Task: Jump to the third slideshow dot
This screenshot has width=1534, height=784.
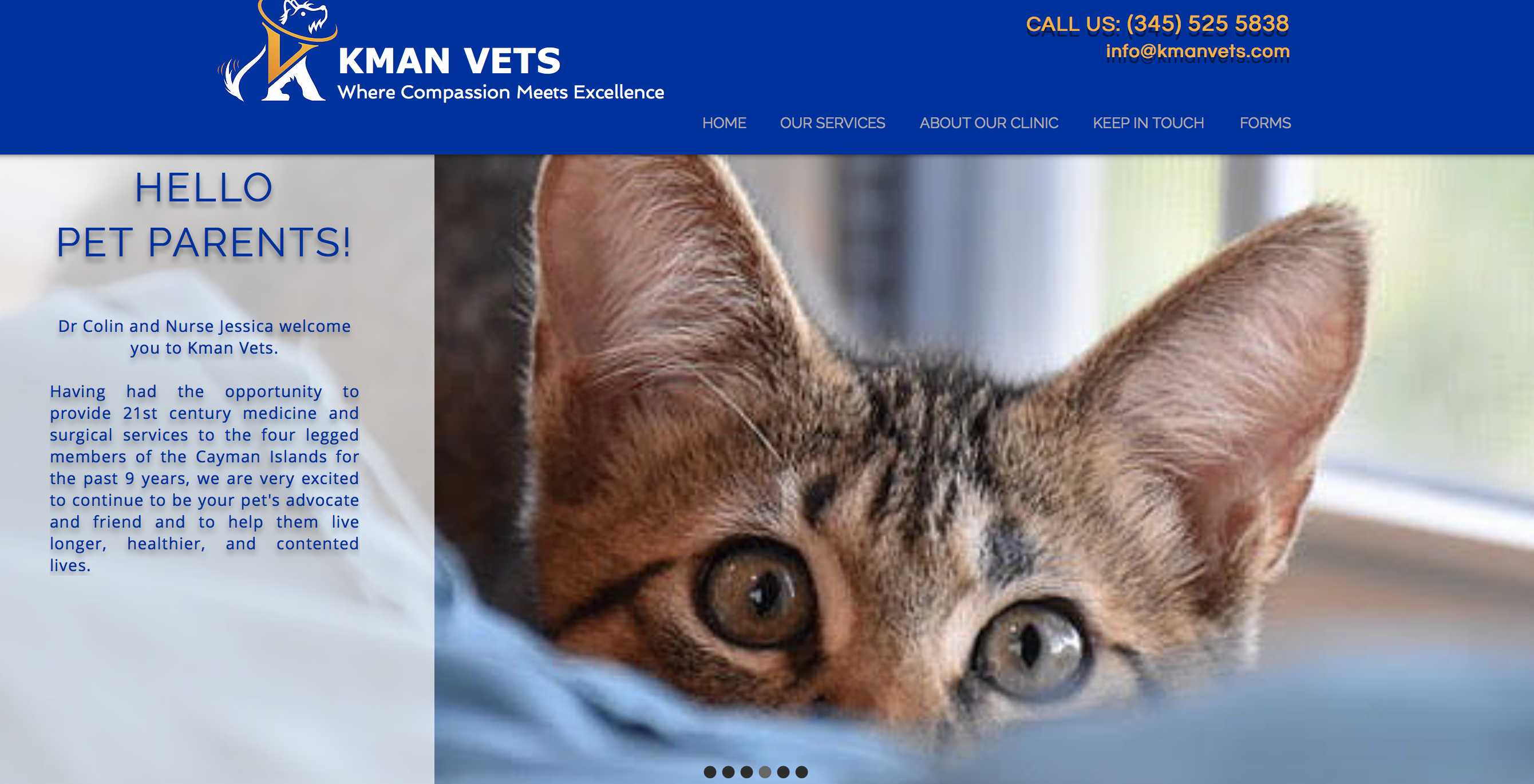Action: pyautogui.click(x=747, y=772)
